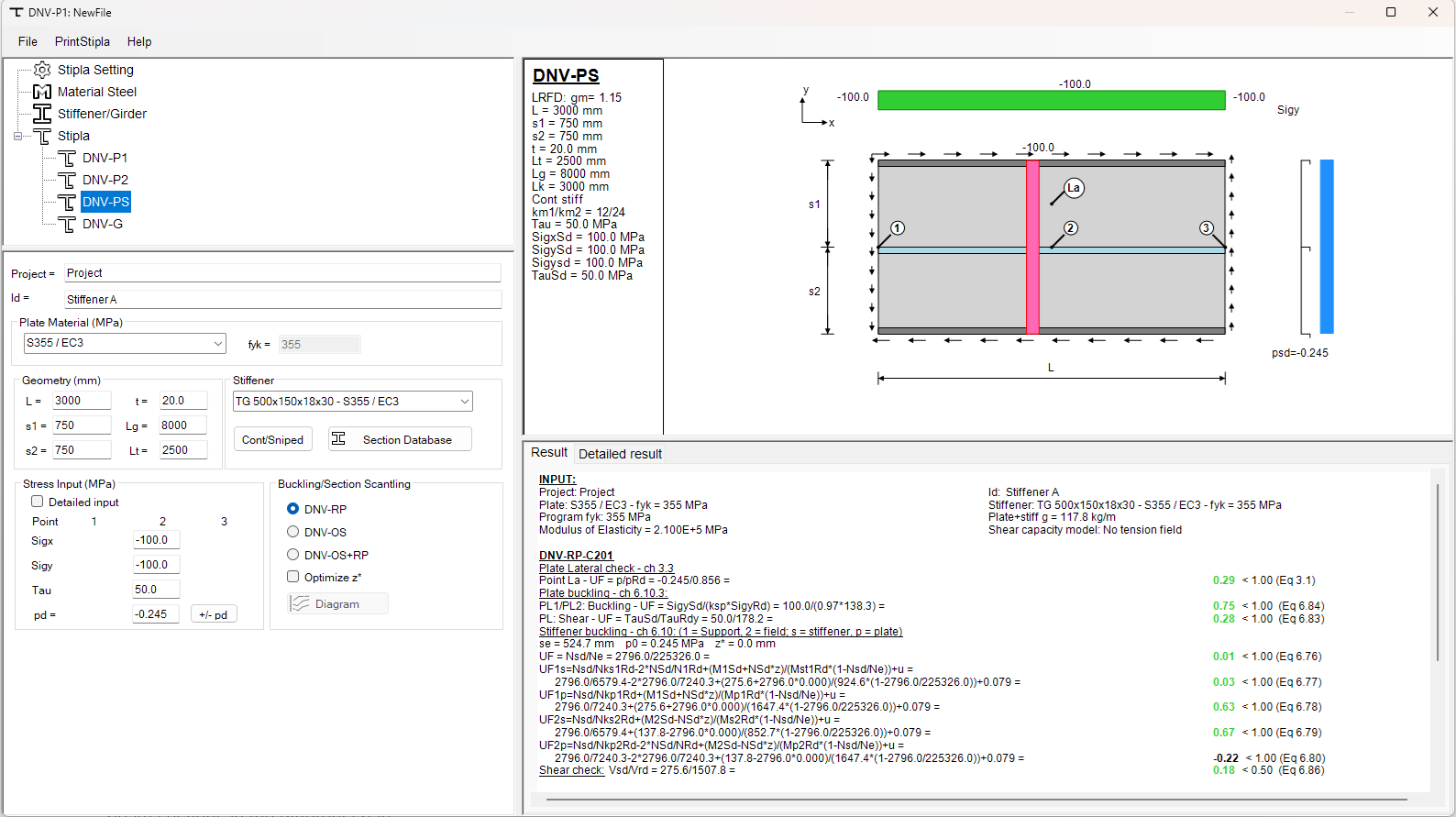Click the DNV-G profile icon
Screen dimensions: 1456x817
pos(67,224)
